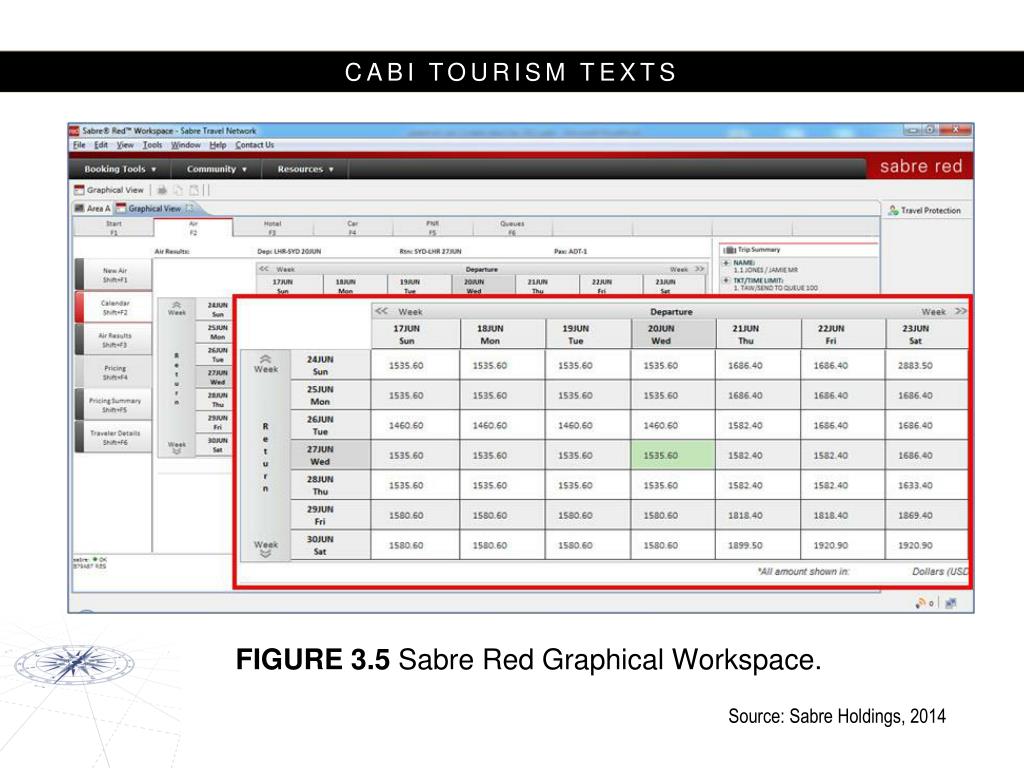
Task: Click the paste icon in the toolbar
Action: [x=194, y=190]
